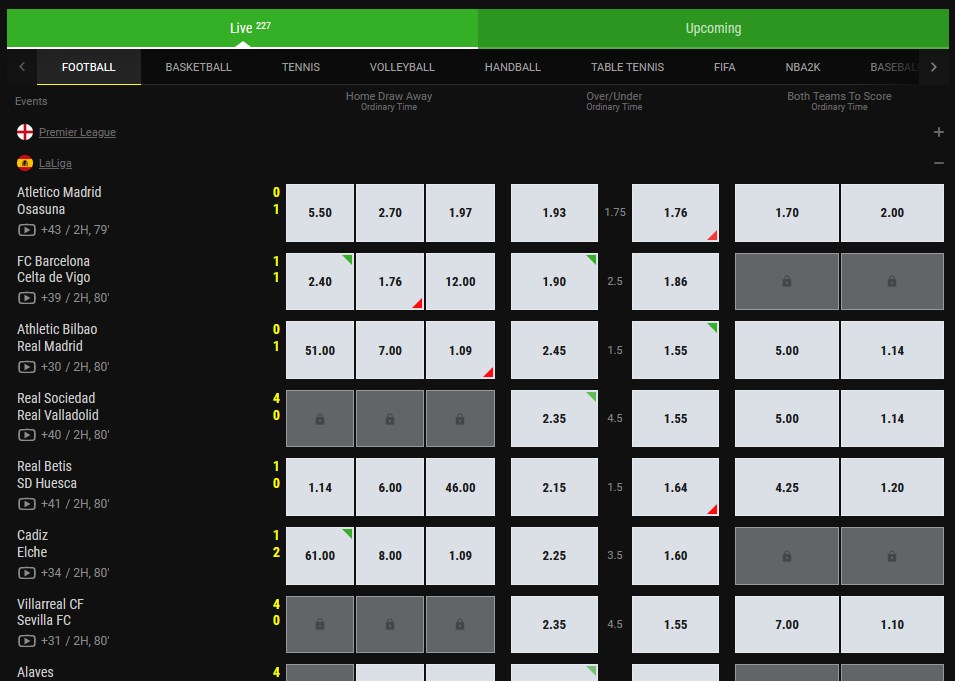Switch to the Basketball tab
The height and width of the screenshot is (681, 955).
(x=197, y=67)
